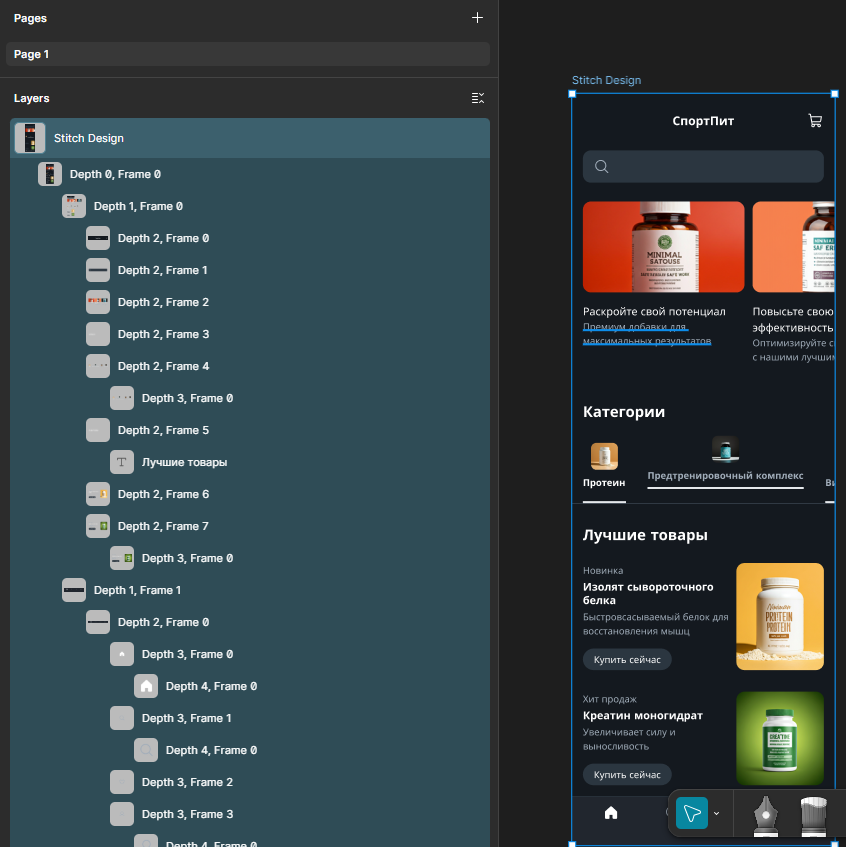
Task: Click the top-right selection handle of the frame
Action: coord(835,94)
